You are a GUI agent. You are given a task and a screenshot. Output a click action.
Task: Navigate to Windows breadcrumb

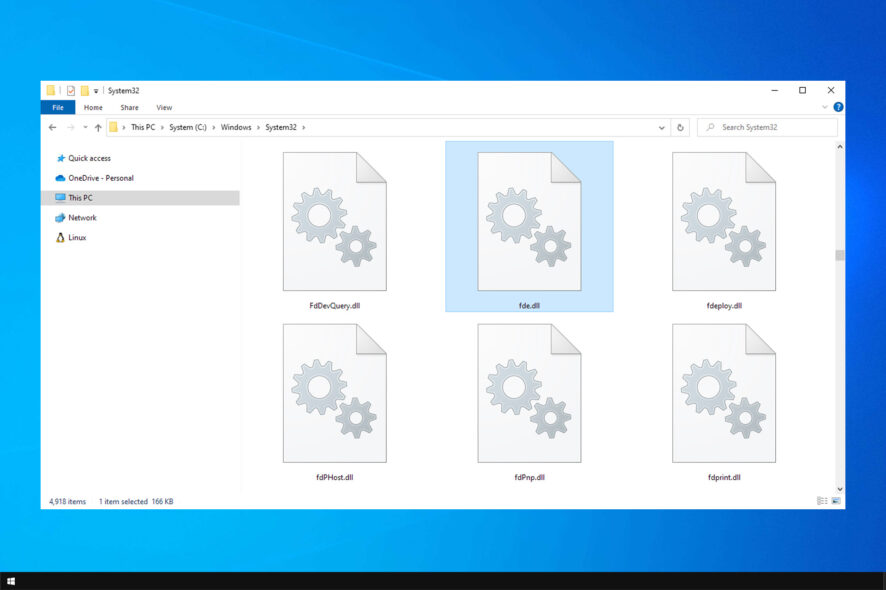coord(236,127)
